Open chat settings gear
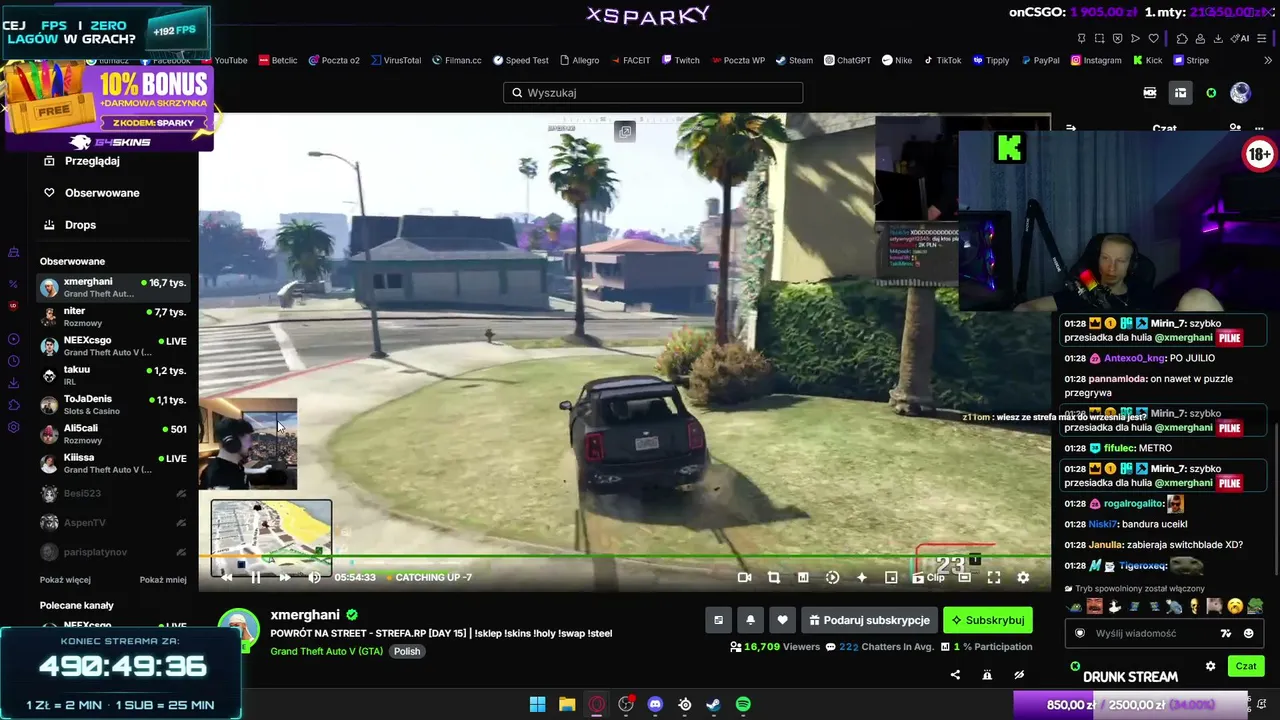Screen dimensions: 1280x720 pos(1210,666)
